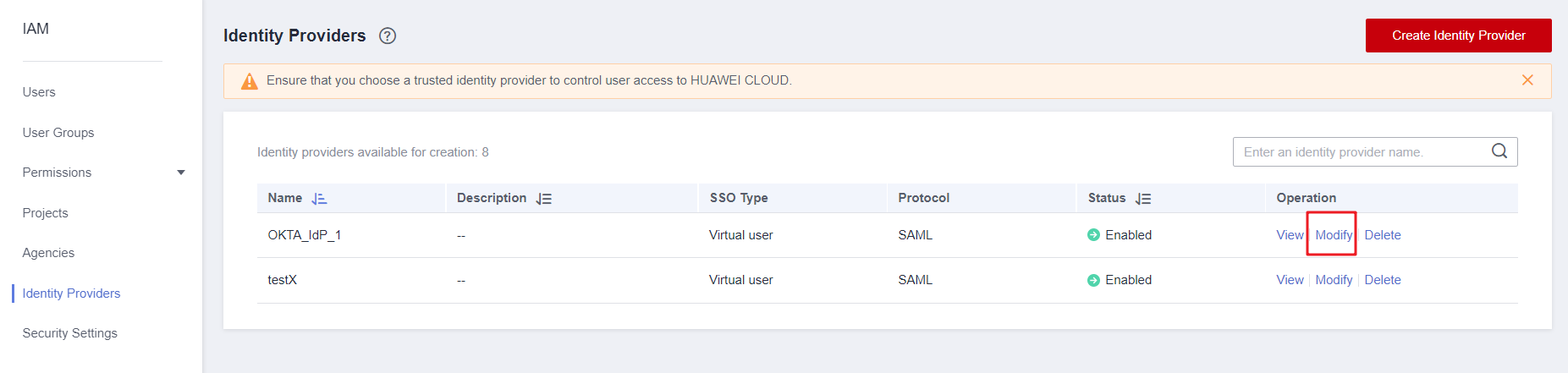Screen dimensions: 1568x373
Task: Open the Users sidebar page
Action: tap(39, 92)
